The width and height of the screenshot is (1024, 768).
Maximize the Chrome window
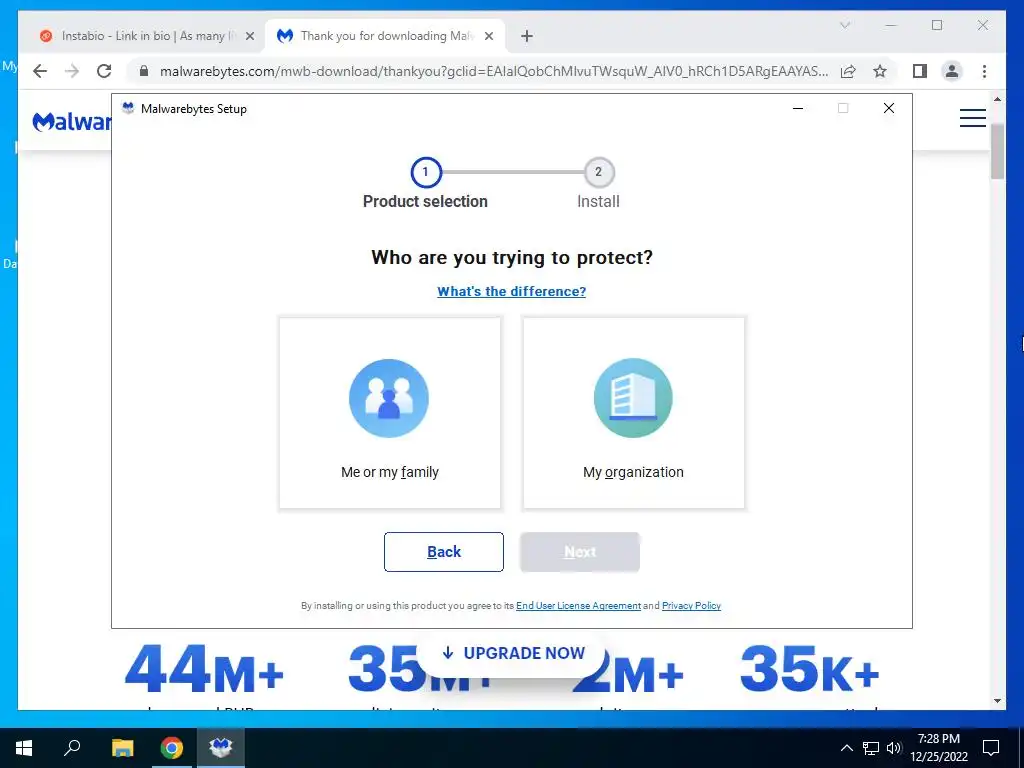(x=937, y=25)
